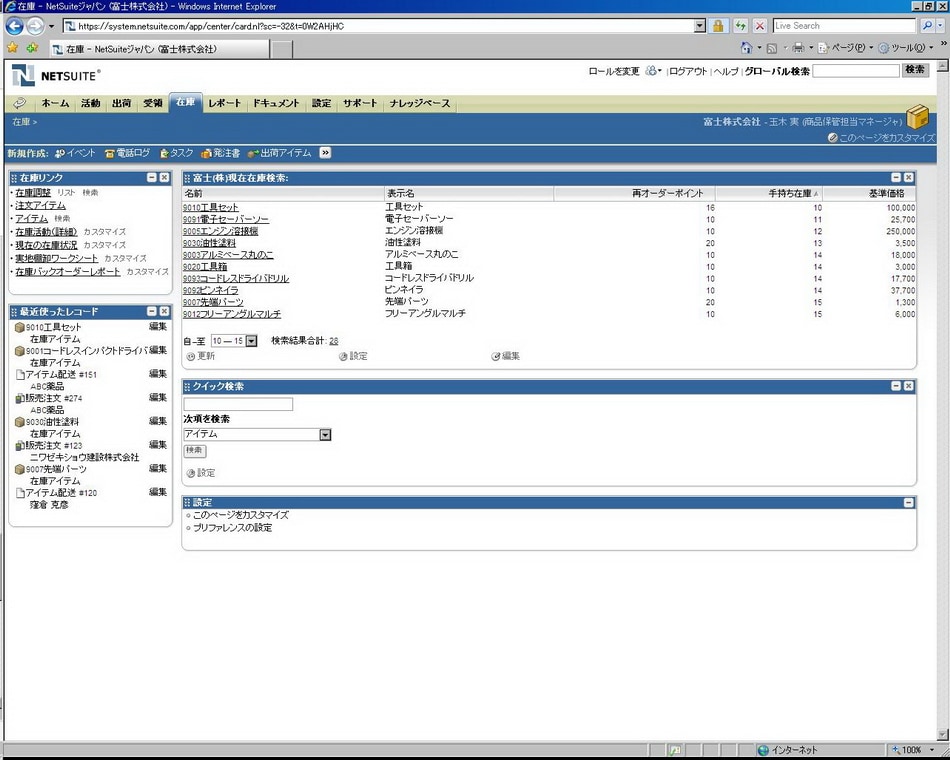Click the クイック検索 text input field
This screenshot has height=760, width=950.
click(238, 404)
